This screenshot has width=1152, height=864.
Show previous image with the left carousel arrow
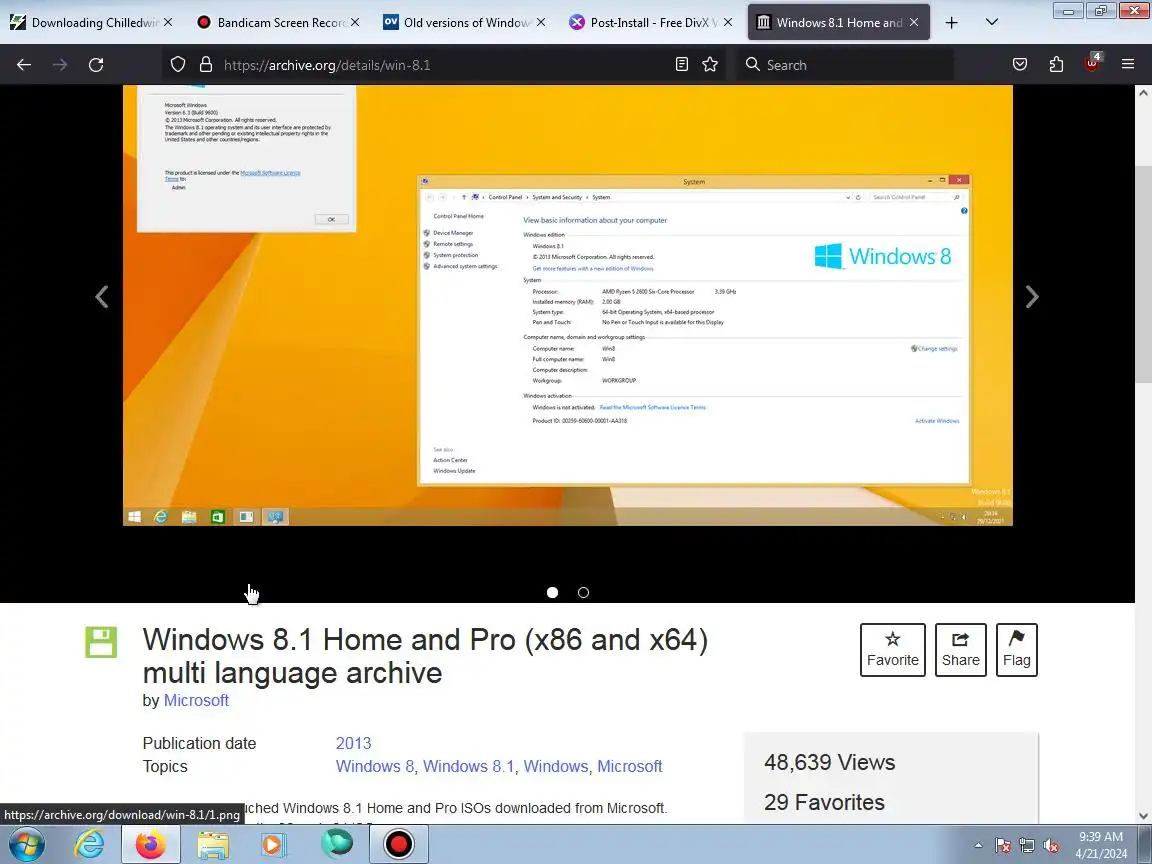(102, 297)
